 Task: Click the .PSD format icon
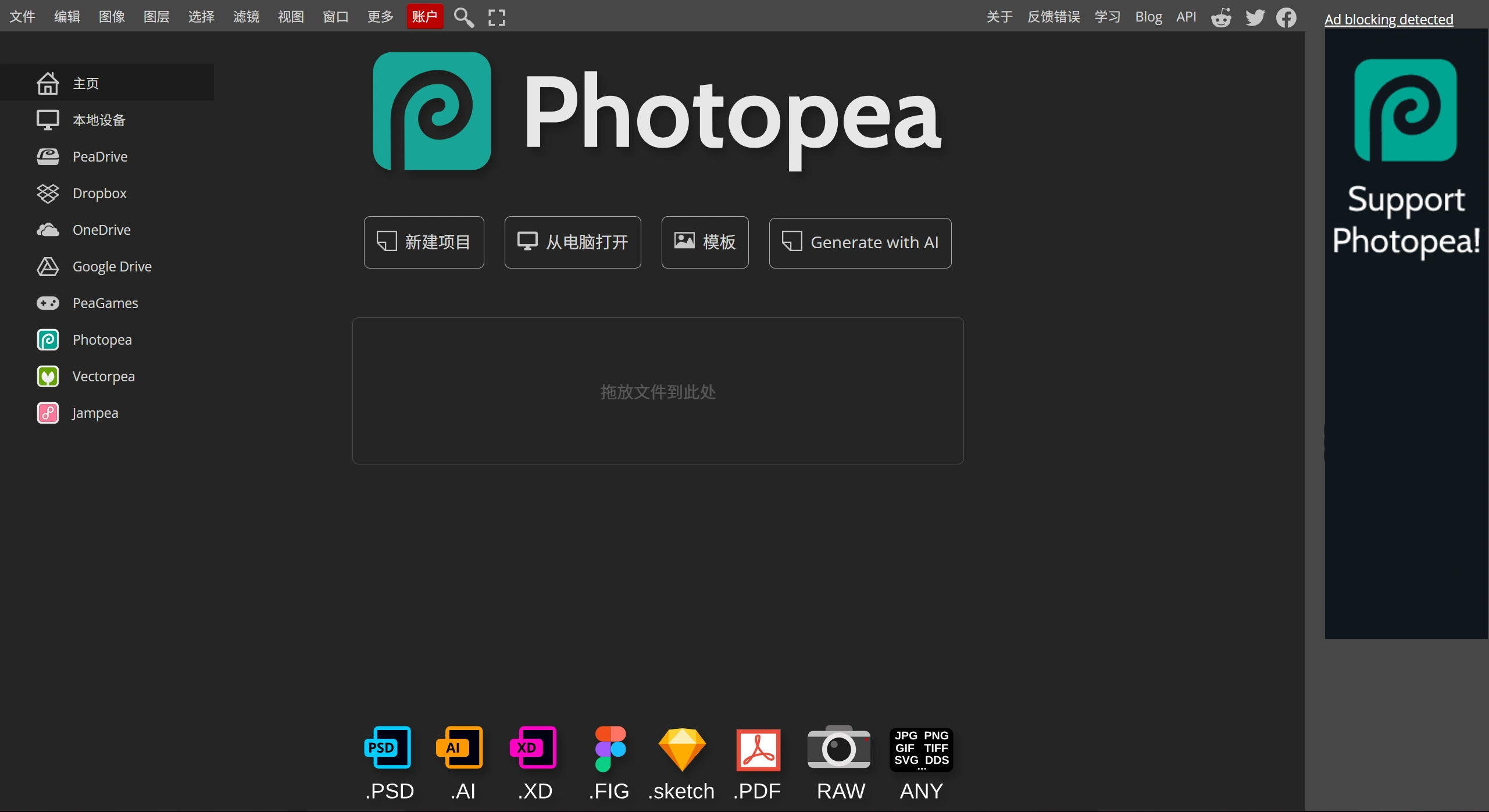pyautogui.click(x=389, y=763)
